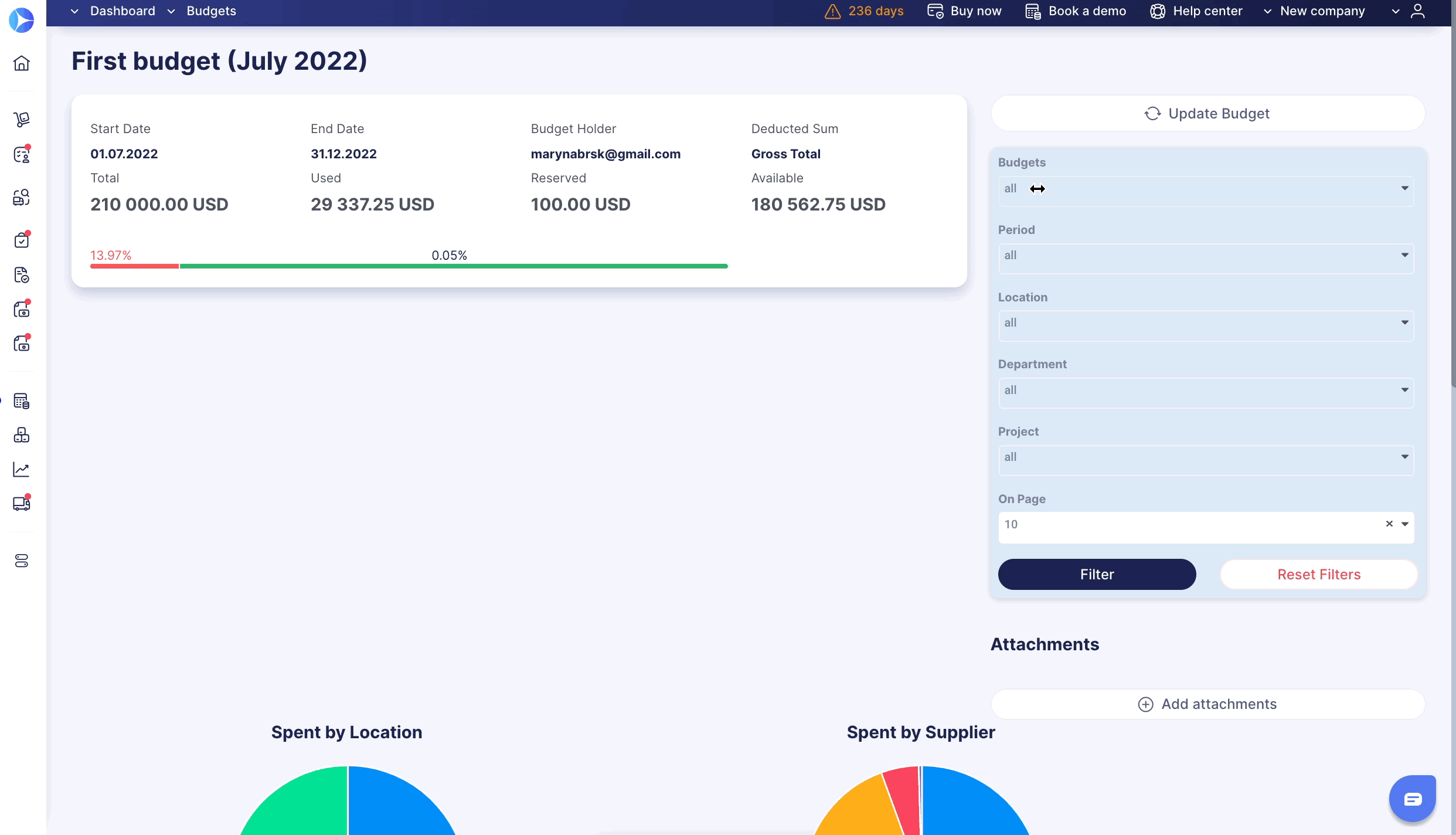Click the plus-circle icon in Add attachments
Screen dimensions: 1456x835
(x=1145, y=704)
